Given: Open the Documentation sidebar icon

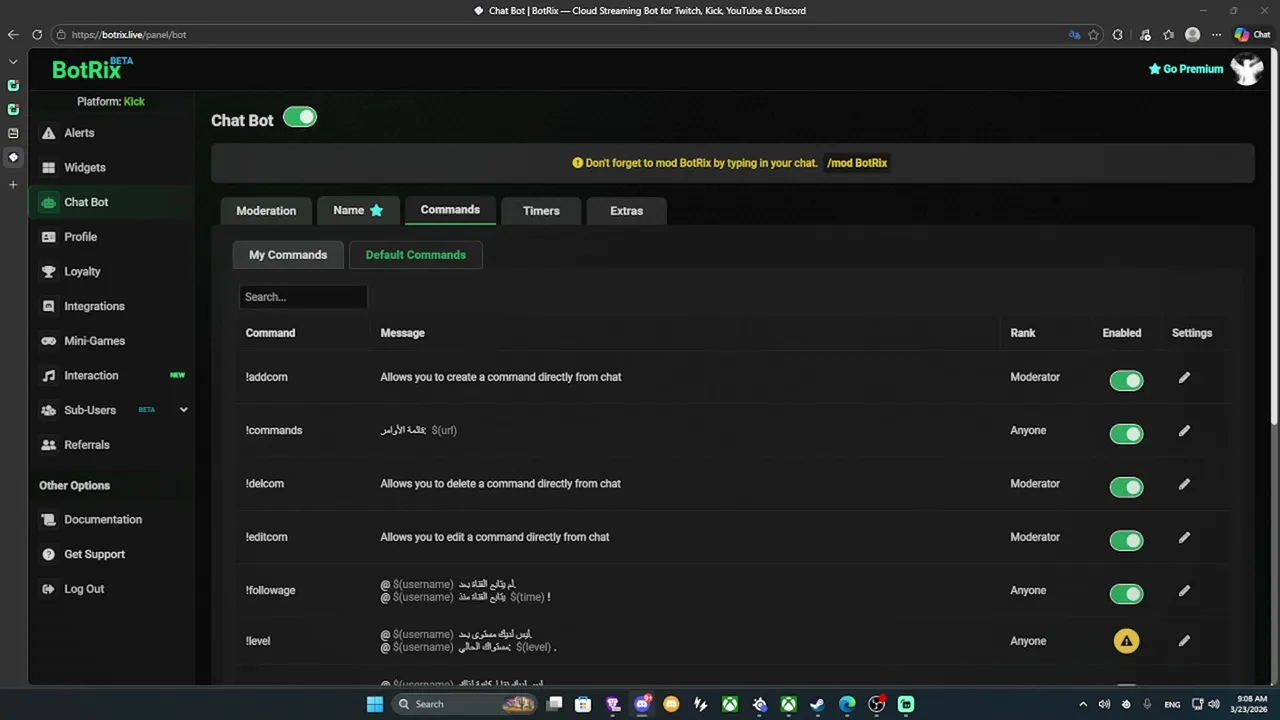Looking at the screenshot, I should tap(48, 519).
